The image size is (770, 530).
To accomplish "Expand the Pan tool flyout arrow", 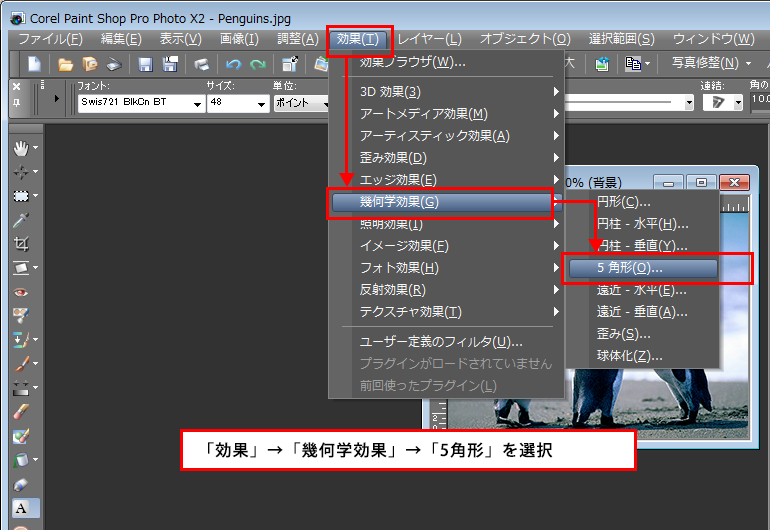I will pos(35,148).
